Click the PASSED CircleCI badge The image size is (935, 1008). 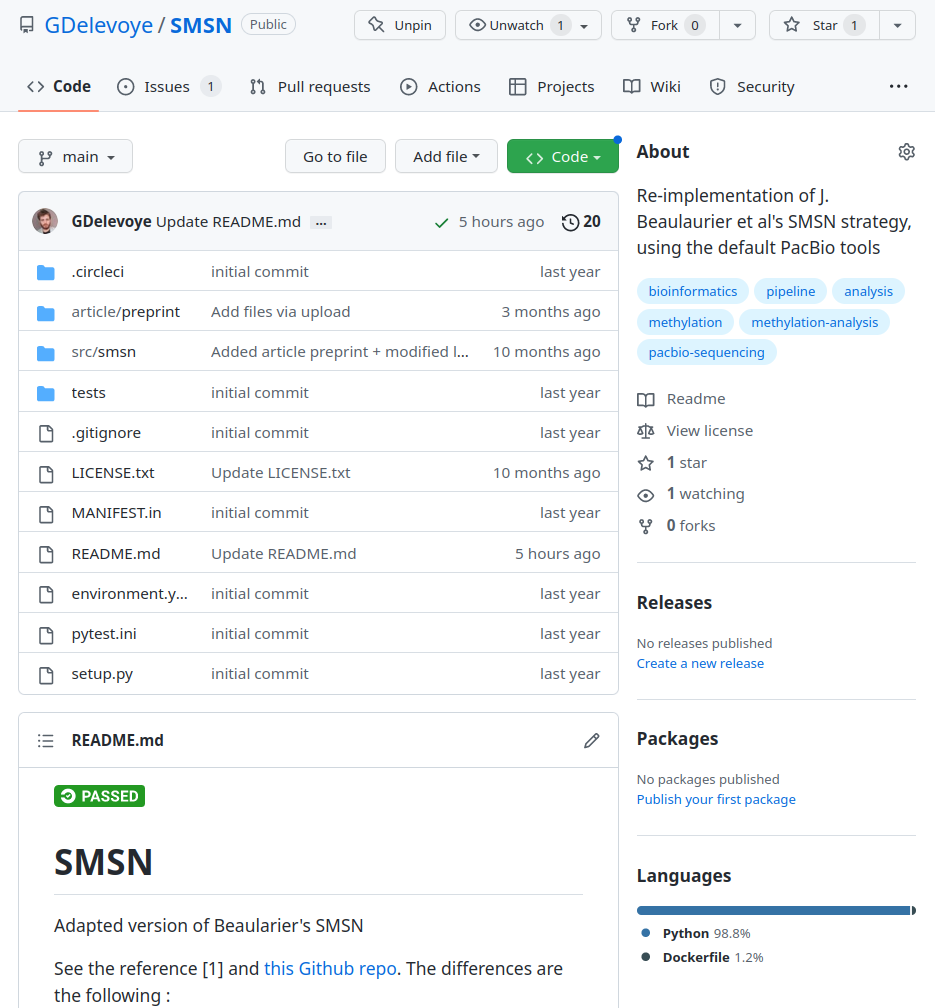(100, 796)
